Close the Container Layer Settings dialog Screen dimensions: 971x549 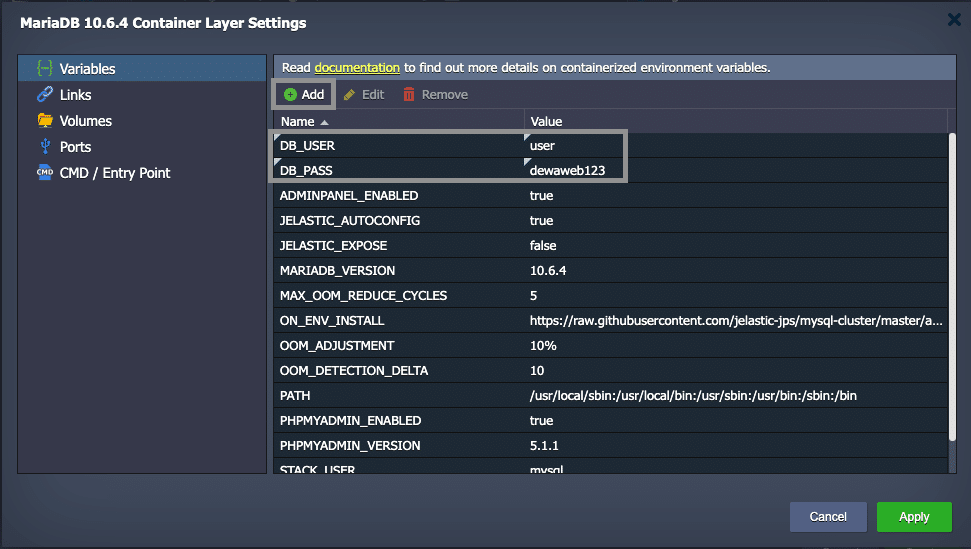point(954,20)
